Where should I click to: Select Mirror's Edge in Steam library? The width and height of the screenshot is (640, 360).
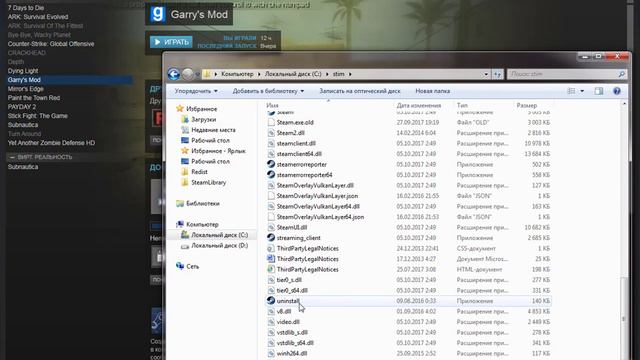tap(25, 89)
